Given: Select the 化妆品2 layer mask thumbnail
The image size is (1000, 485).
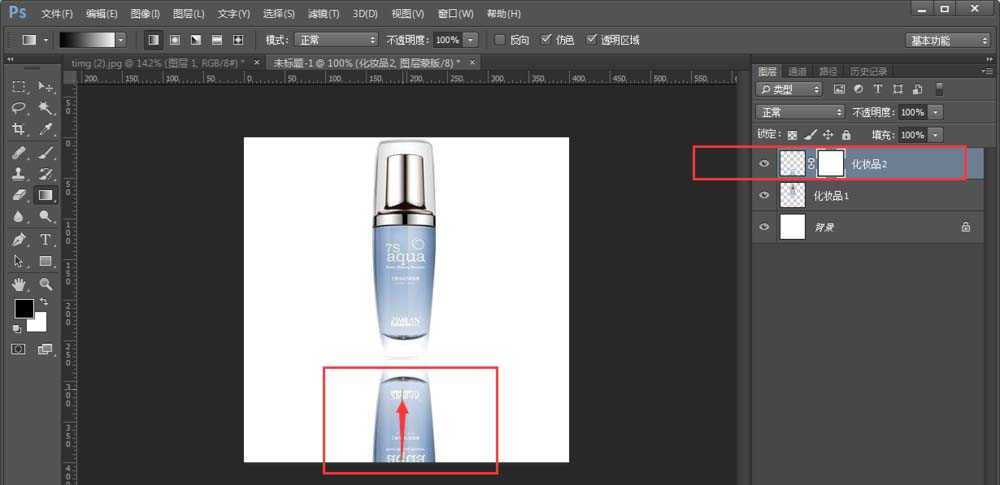Looking at the screenshot, I should click(x=830, y=163).
